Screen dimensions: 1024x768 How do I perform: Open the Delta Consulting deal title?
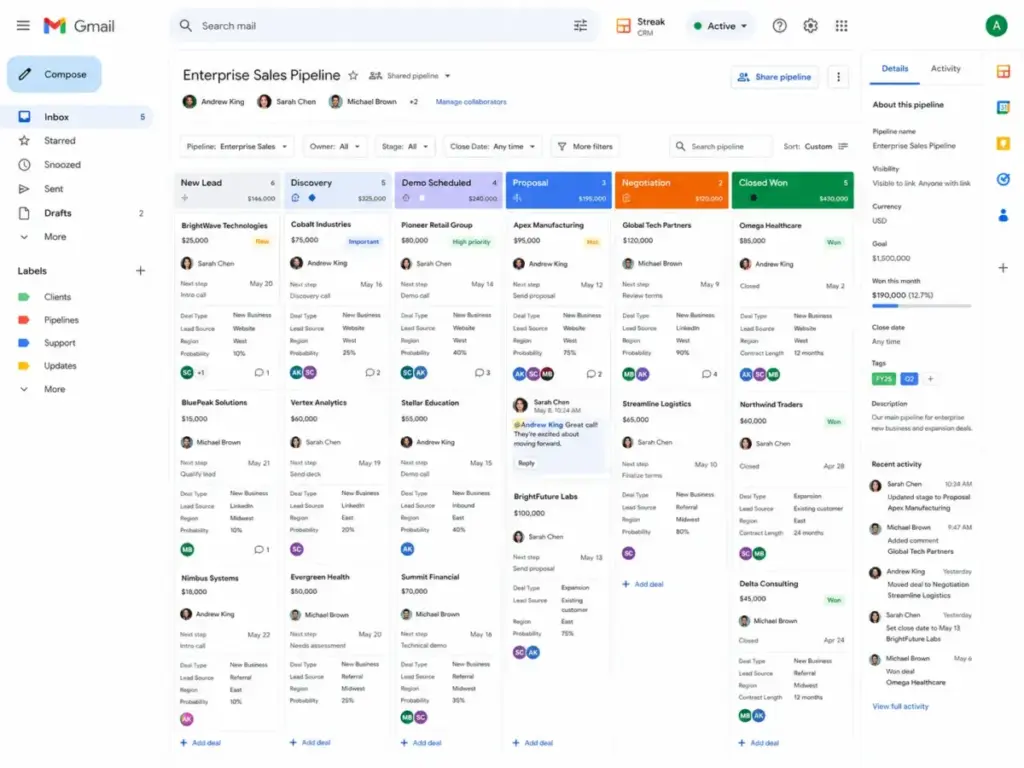pyautogui.click(x=769, y=584)
